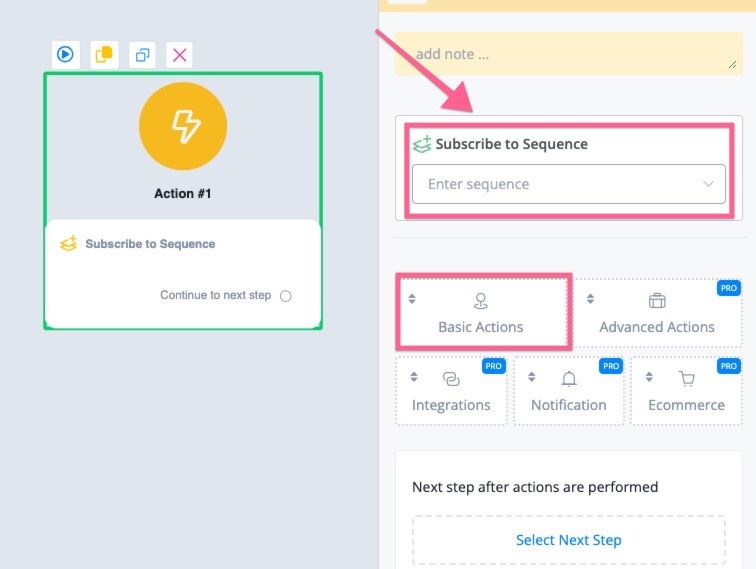The image size is (756, 569).
Task: Duplicate the action using the copy squares icon
Action: click(x=142, y=55)
